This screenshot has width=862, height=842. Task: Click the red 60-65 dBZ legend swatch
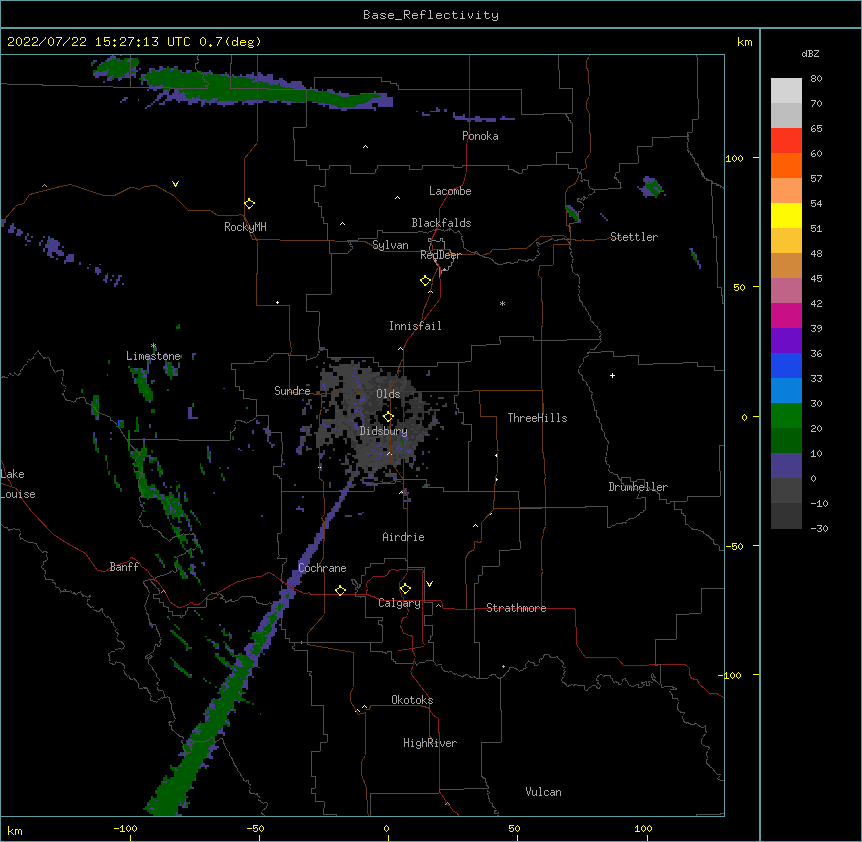click(786, 141)
